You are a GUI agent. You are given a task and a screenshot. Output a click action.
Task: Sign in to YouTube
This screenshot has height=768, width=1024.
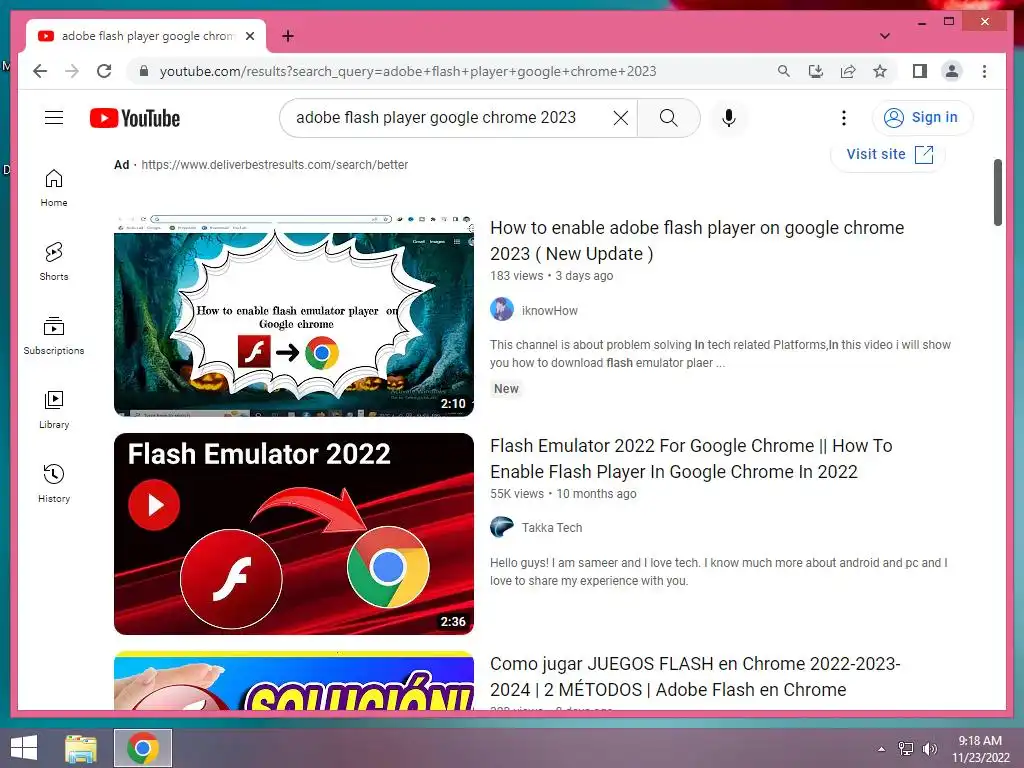pyautogui.click(x=922, y=118)
